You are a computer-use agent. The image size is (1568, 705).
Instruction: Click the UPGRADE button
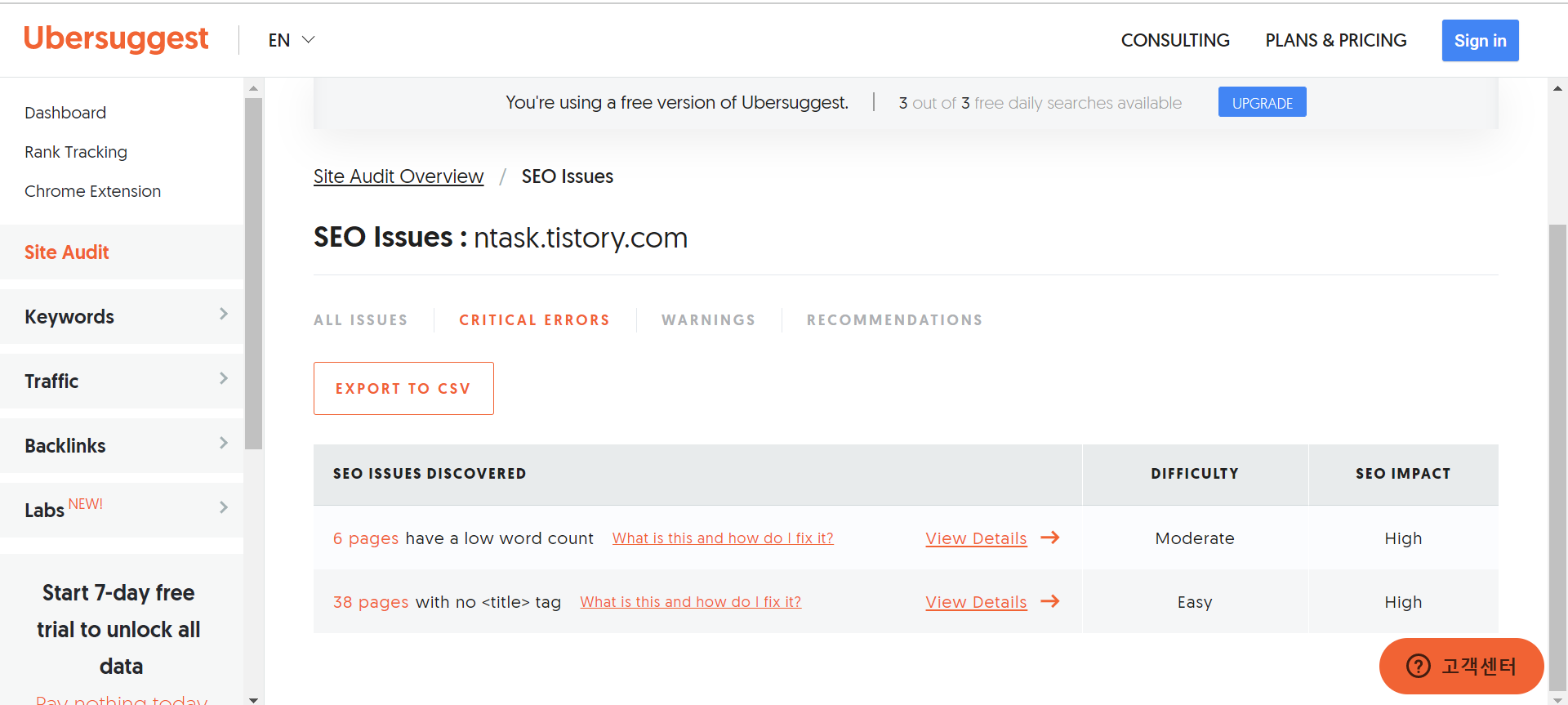tap(1262, 102)
